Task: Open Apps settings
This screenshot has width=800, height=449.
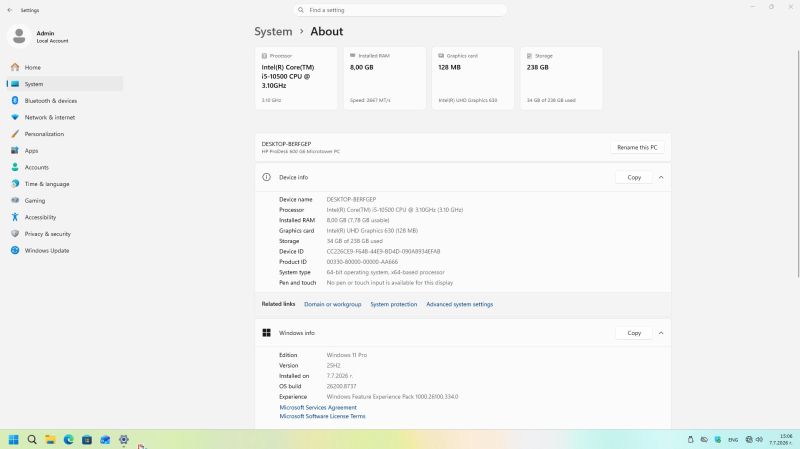Action: tap(64, 151)
